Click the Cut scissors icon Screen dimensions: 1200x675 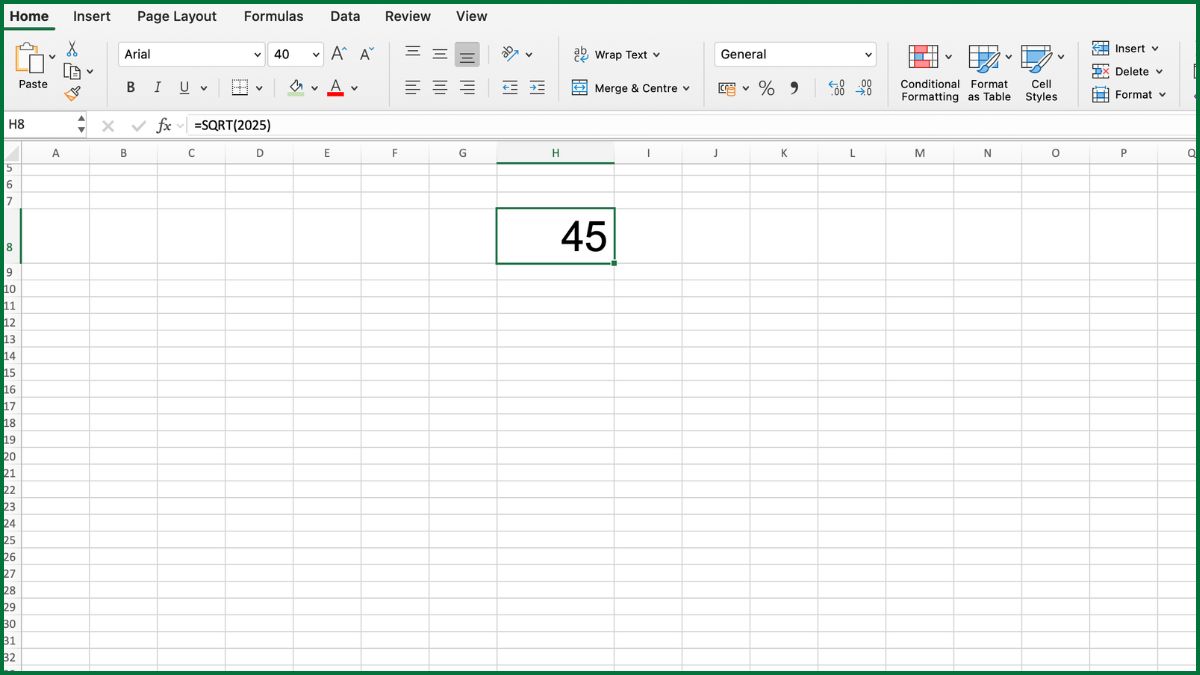point(73,49)
